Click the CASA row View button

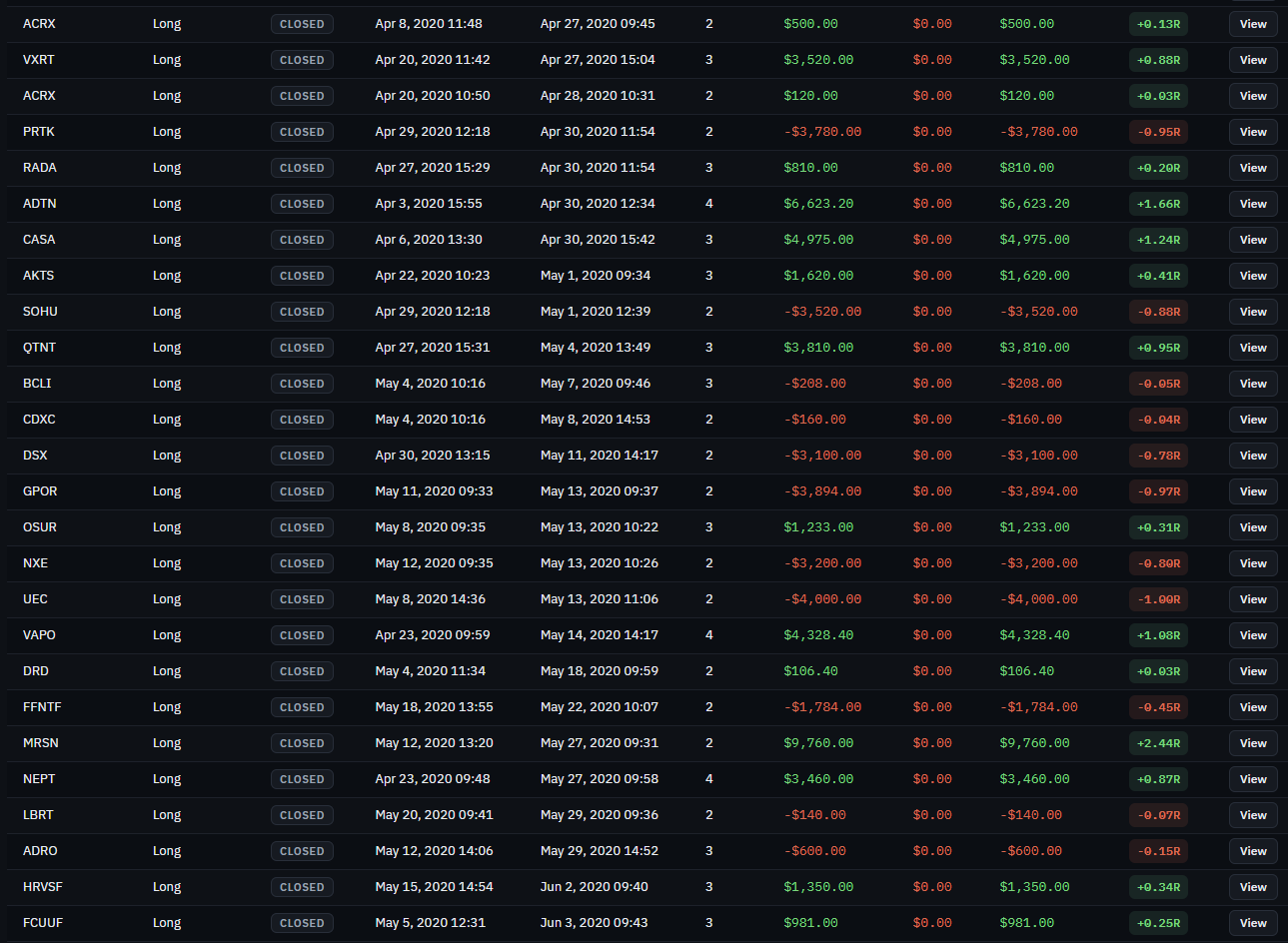pyautogui.click(x=1253, y=240)
